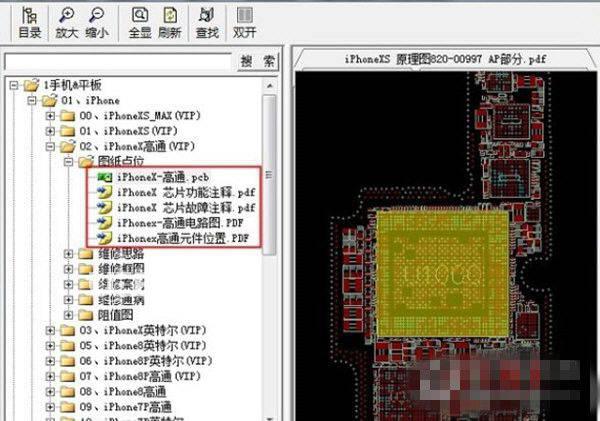
Task: Select 00、iPhoneXS_MAX (VIP) folder label
Action: coord(140,116)
